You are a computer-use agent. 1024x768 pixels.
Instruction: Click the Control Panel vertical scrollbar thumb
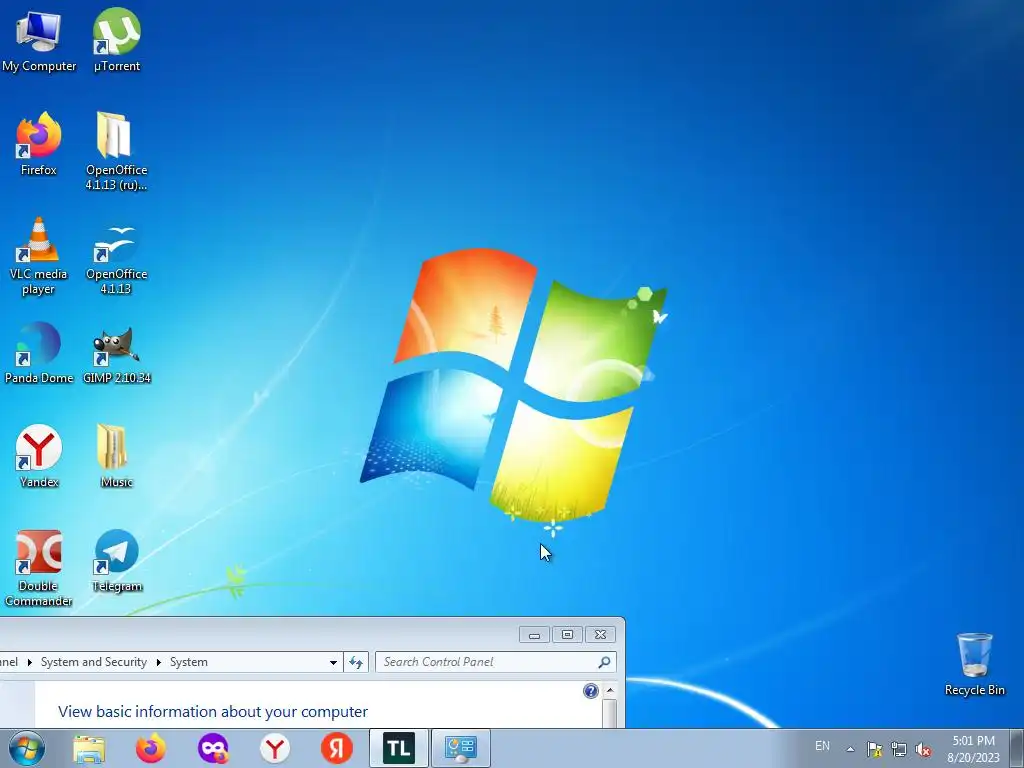click(x=610, y=714)
